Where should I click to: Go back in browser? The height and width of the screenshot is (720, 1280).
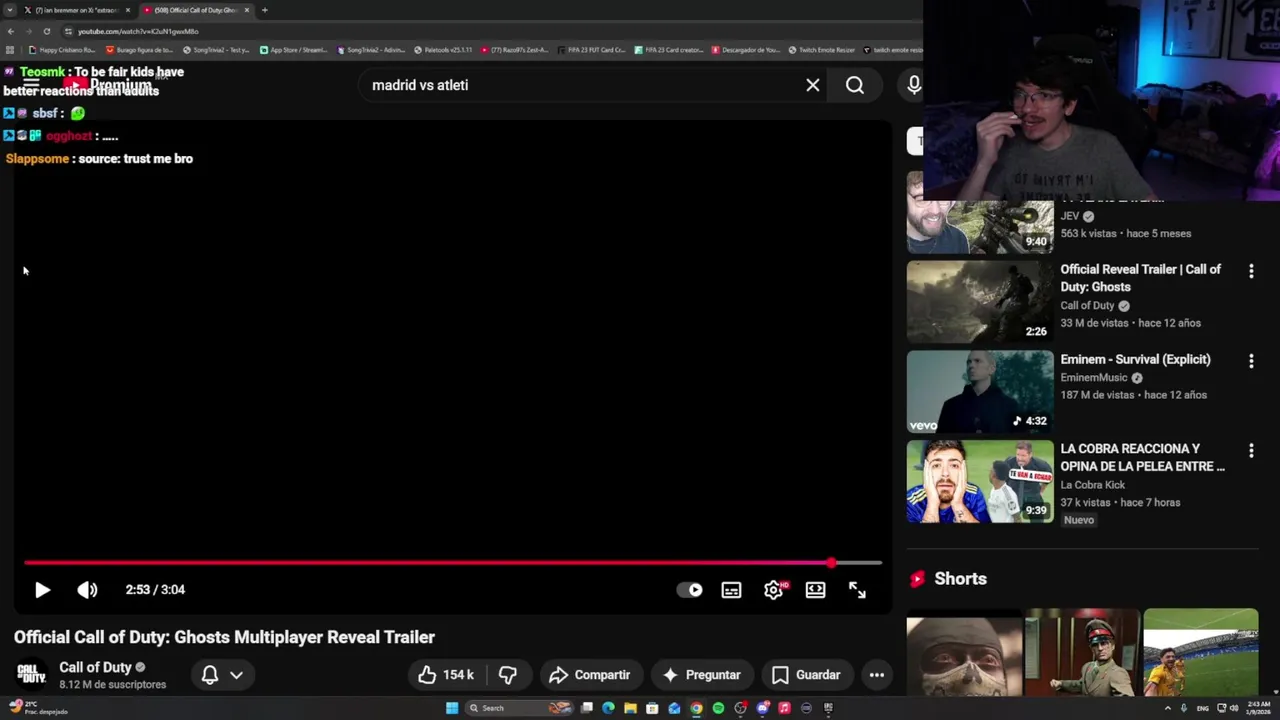10,31
